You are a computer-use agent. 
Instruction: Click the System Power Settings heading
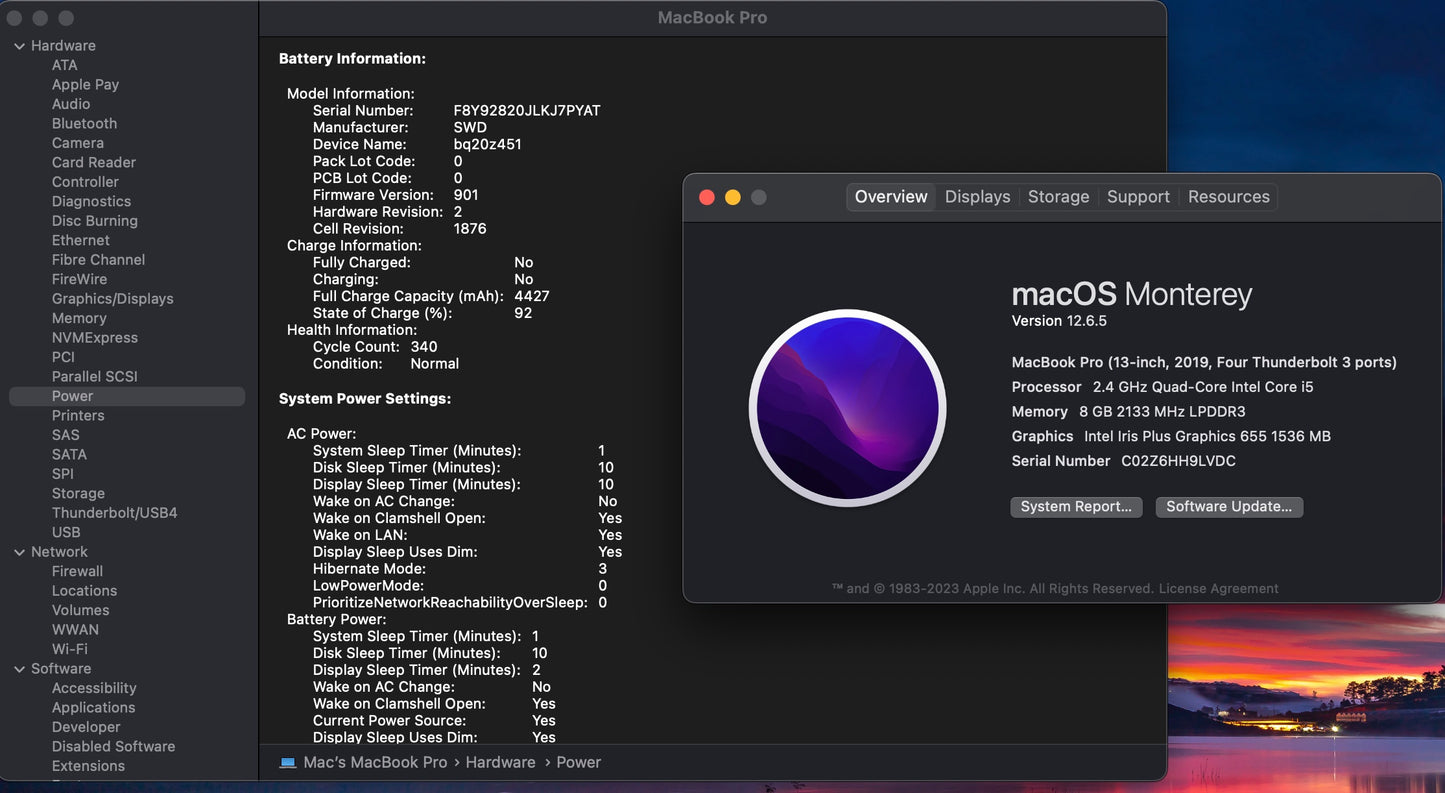point(365,399)
